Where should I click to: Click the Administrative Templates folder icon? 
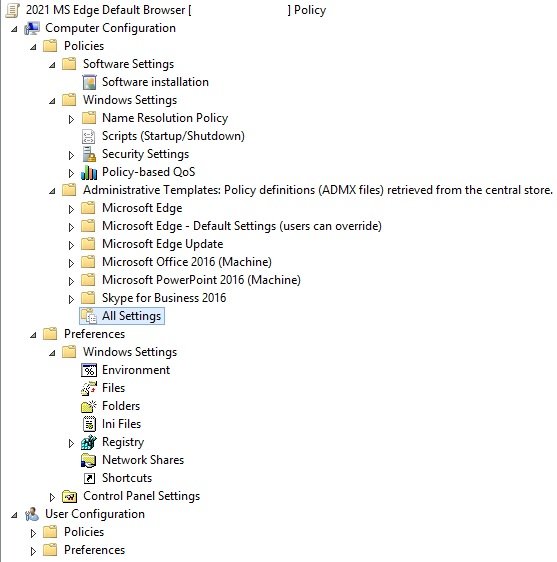pyautogui.click(x=69, y=190)
